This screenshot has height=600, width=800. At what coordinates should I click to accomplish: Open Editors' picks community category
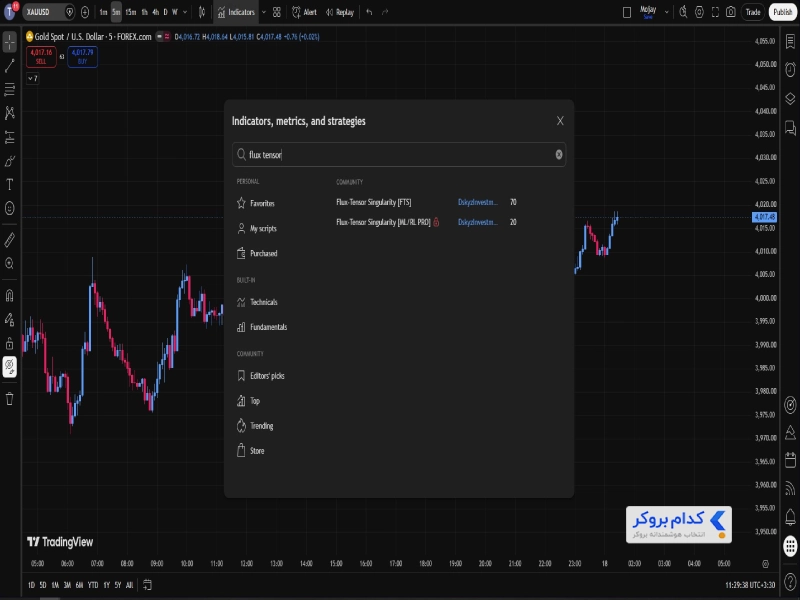click(261, 376)
